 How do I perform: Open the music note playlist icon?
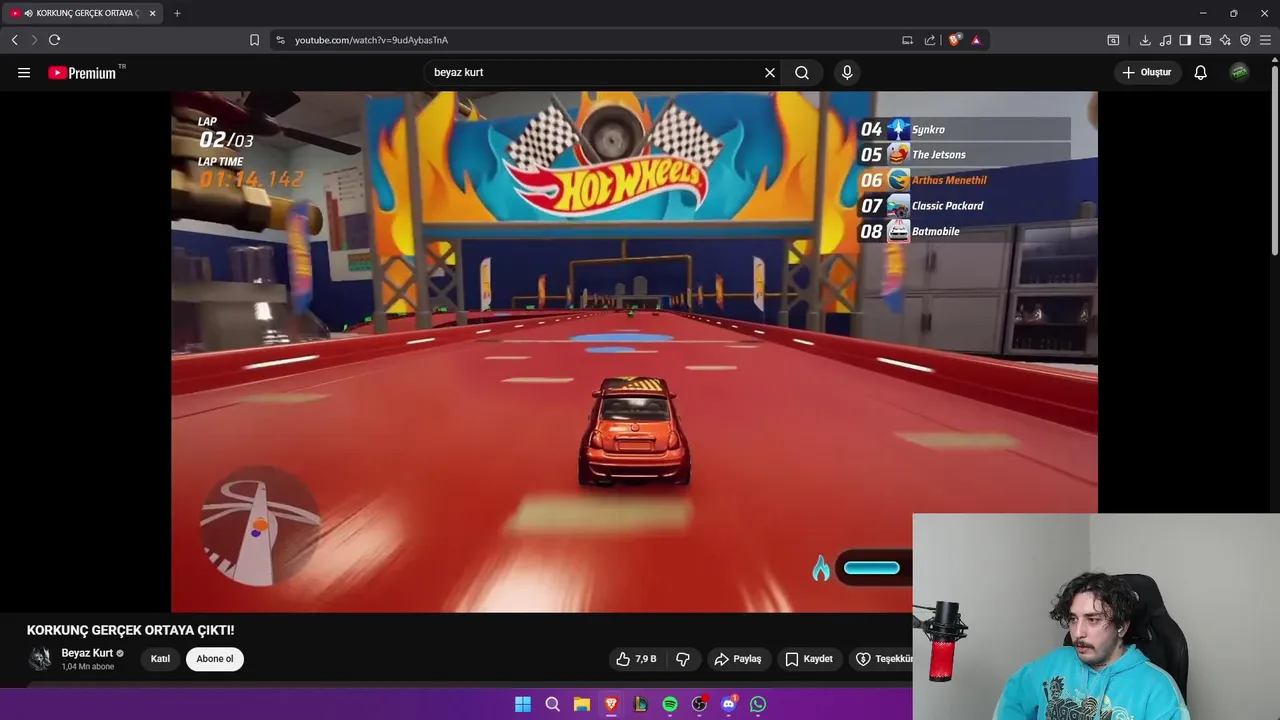click(1165, 40)
